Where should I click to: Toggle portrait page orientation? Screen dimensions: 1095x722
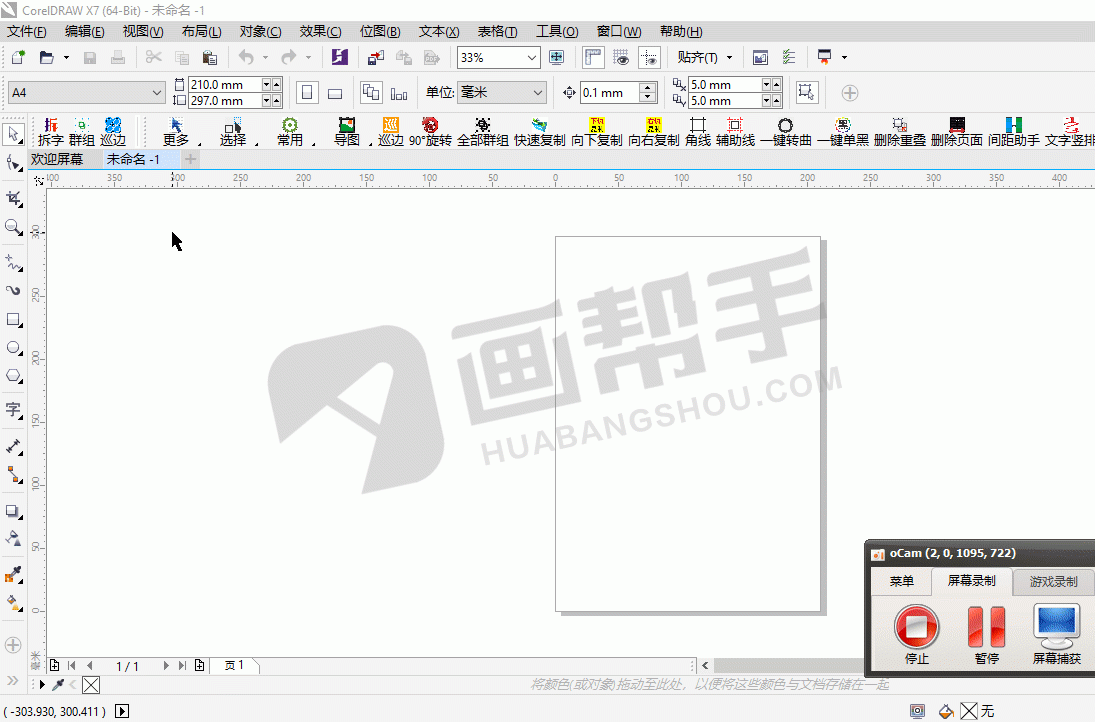[307, 93]
